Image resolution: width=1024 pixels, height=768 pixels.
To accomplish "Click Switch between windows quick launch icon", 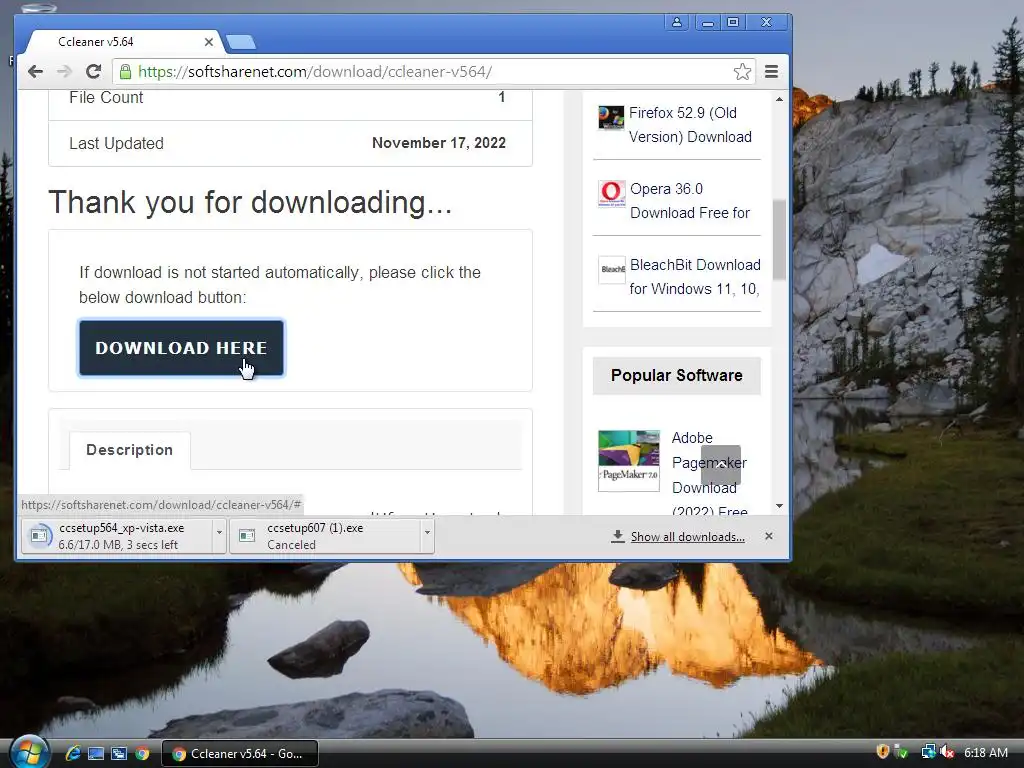I will click(119, 754).
